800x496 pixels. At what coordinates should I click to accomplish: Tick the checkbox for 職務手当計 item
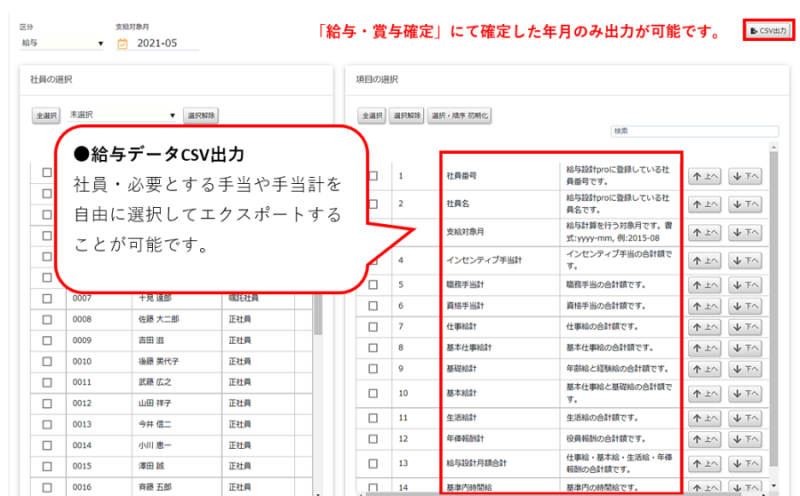(x=372, y=285)
